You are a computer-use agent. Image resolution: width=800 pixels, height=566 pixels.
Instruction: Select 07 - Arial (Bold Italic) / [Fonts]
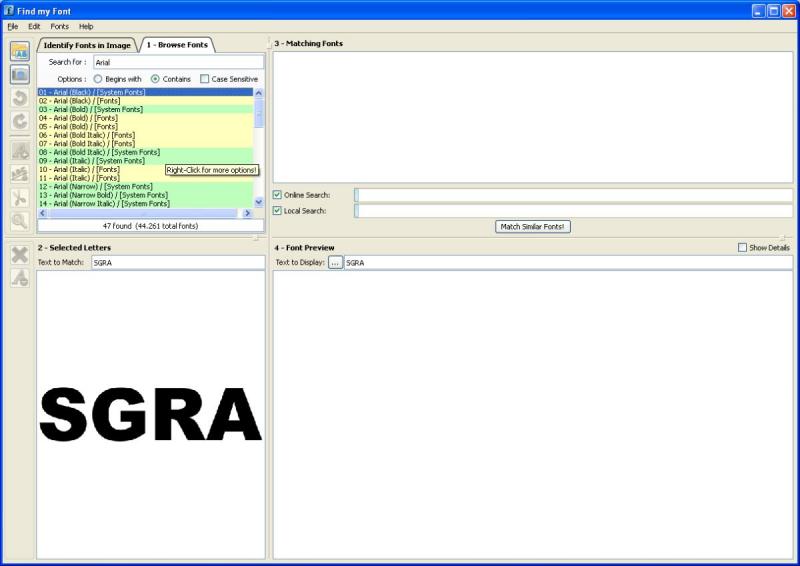coord(145,144)
